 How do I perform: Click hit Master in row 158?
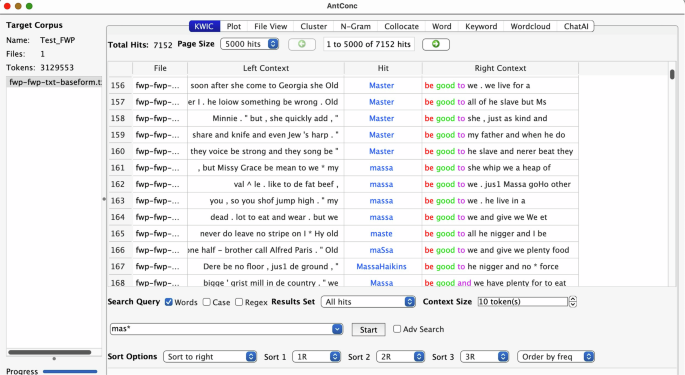[x=381, y=118]
